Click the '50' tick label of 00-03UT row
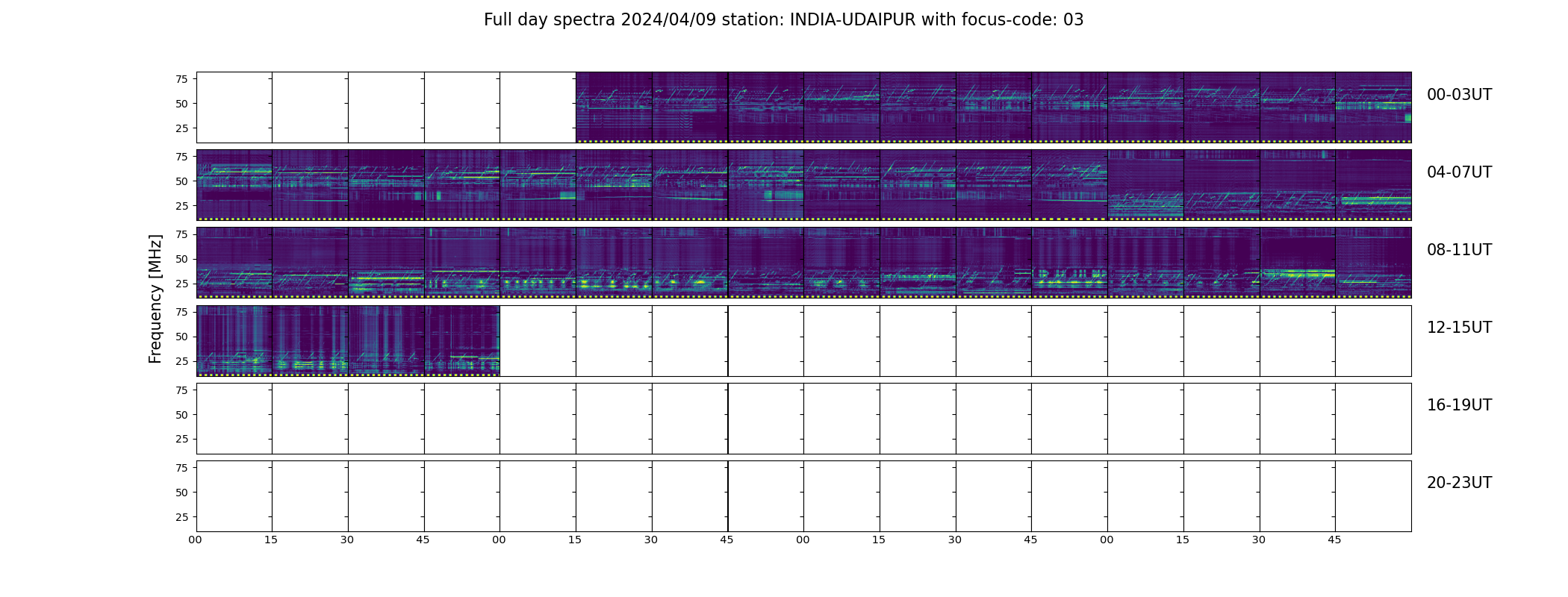The width and height of the screenshot is (1568, 597). 181,104
